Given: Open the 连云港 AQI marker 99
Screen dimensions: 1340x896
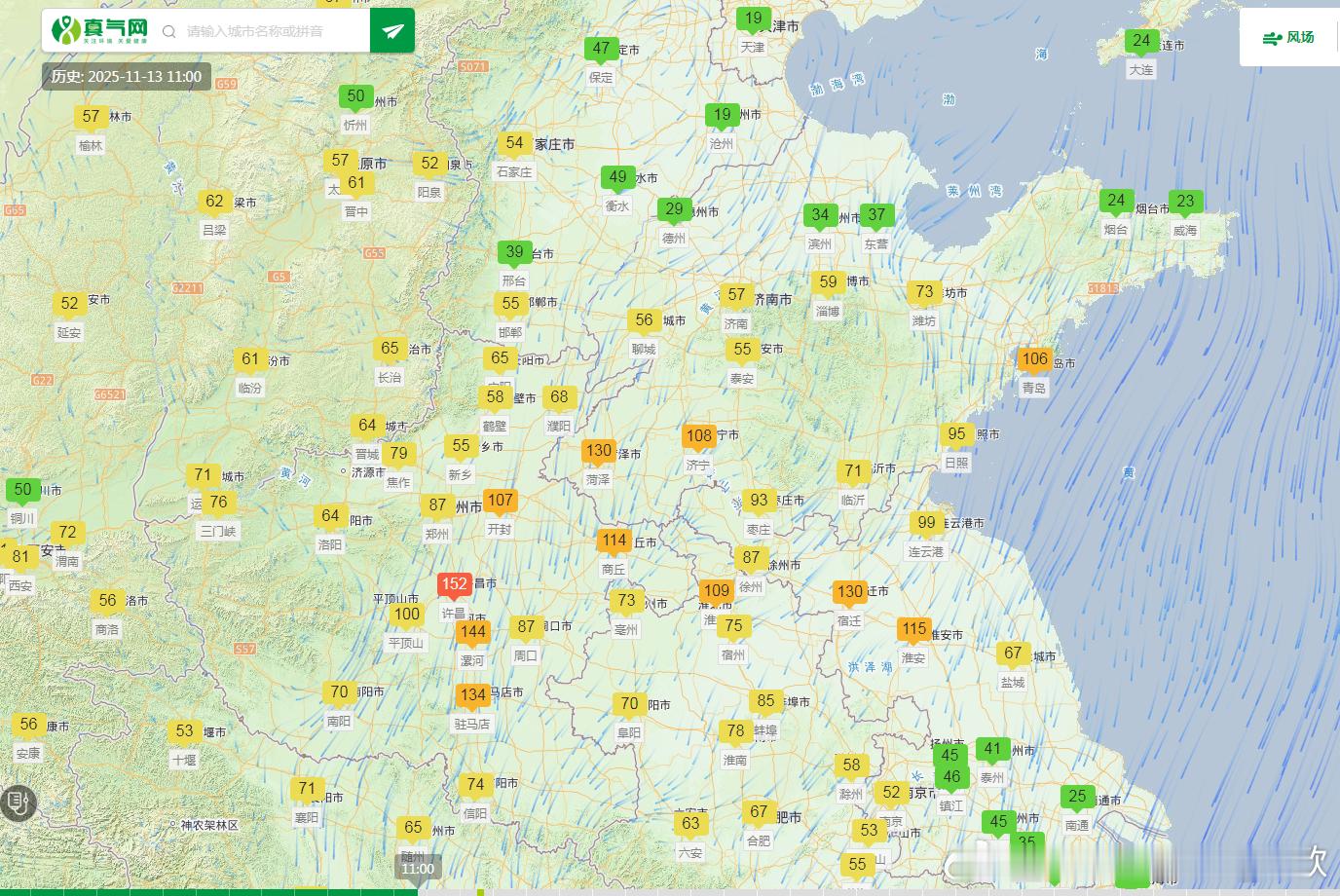Looking at the screenshot, I should click(927, 522).
